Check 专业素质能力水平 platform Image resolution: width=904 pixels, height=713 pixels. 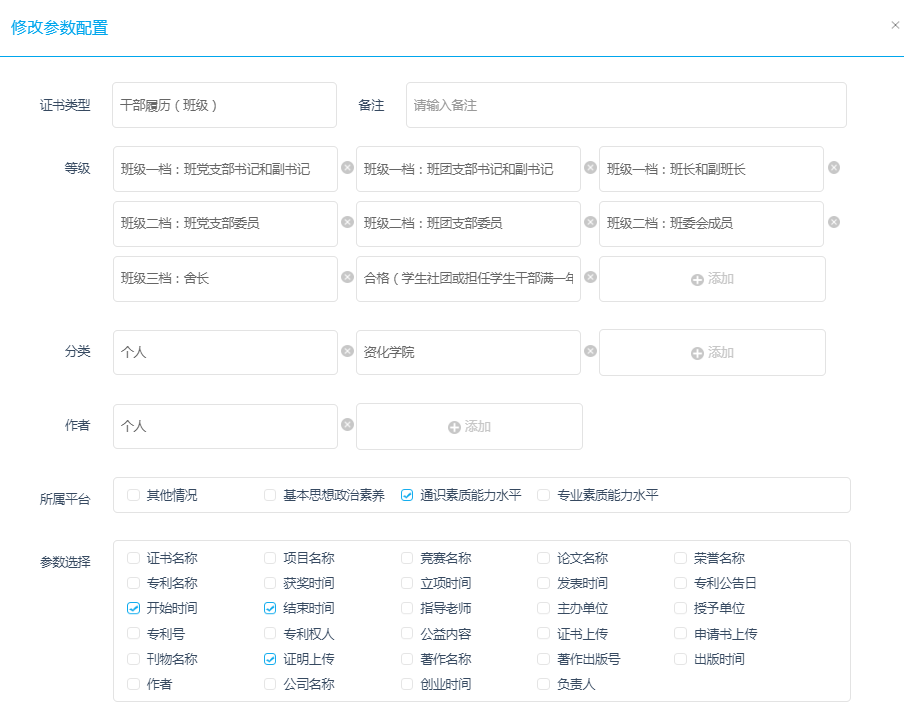(x=544, y=495)
